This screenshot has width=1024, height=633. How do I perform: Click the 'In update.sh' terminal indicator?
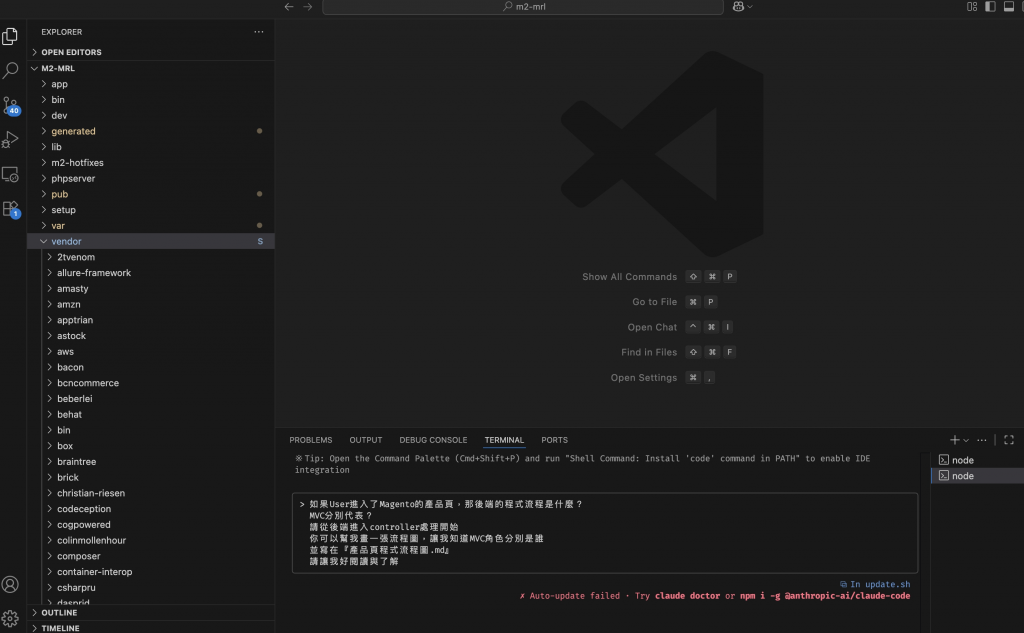(875, 584)
